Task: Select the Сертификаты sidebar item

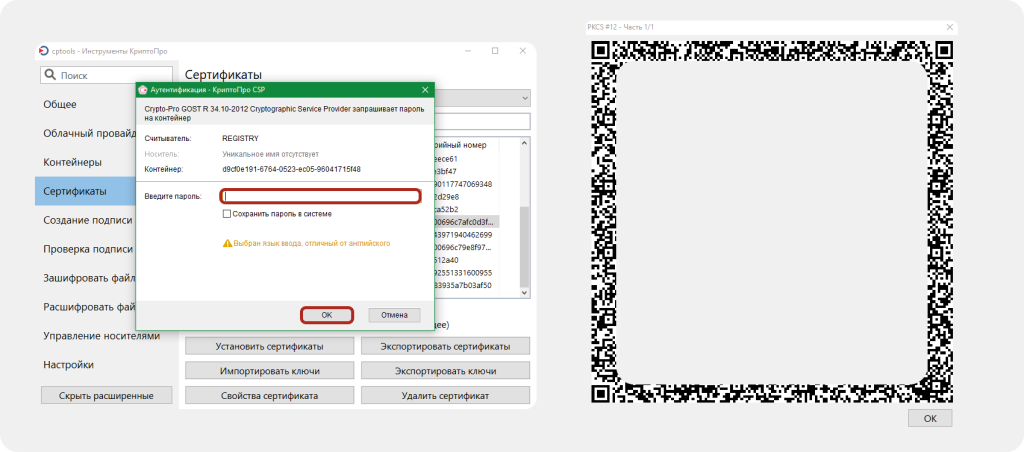Action: tap(85, 191)
